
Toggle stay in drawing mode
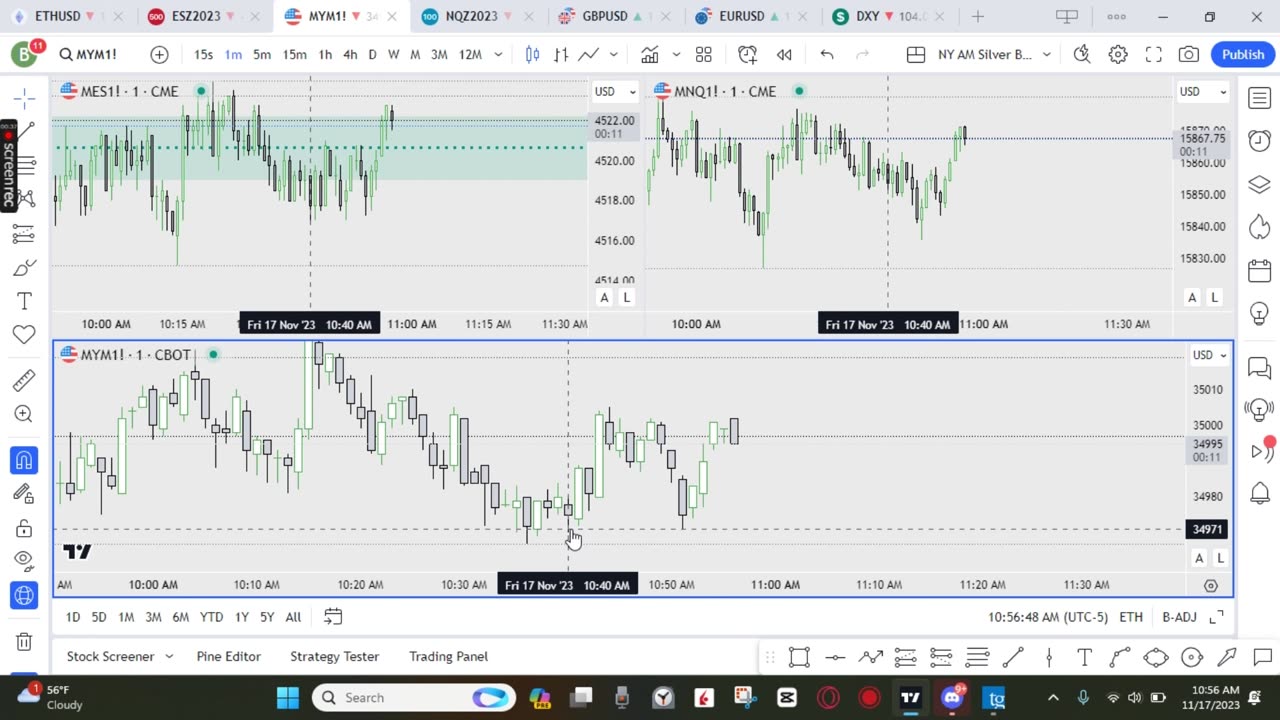click(25, 493)
